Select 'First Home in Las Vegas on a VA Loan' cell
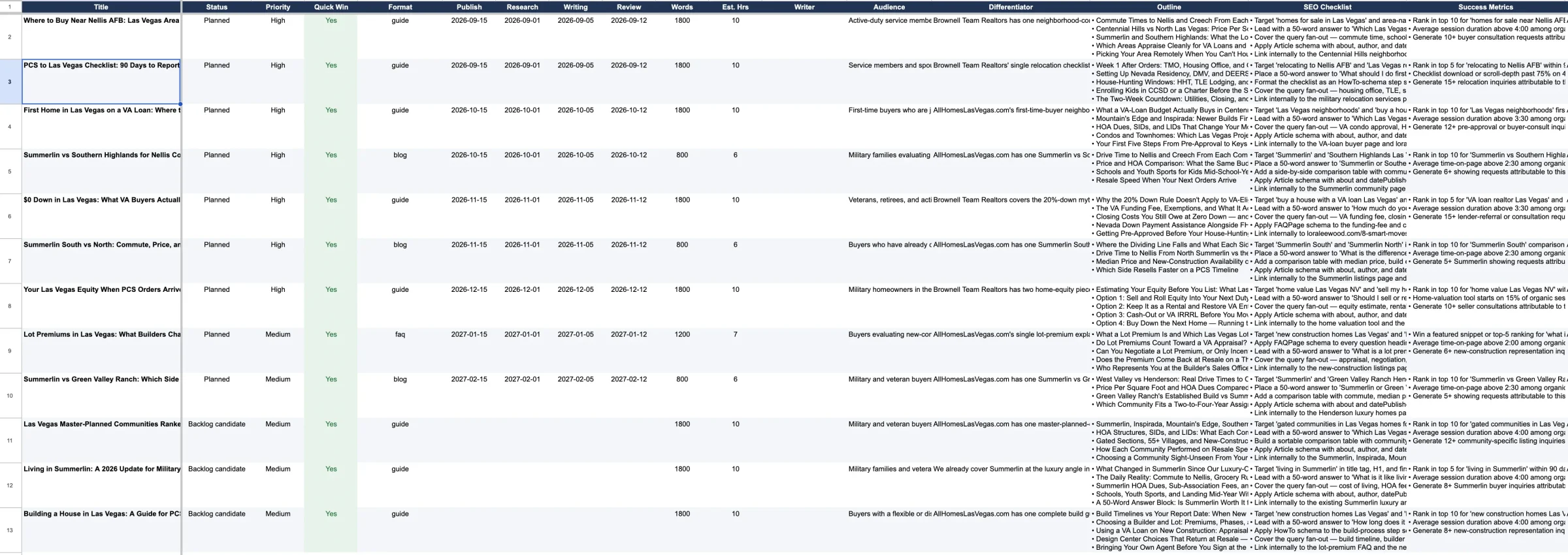Viewport: 1568px width, 555px height. [101, 127]
